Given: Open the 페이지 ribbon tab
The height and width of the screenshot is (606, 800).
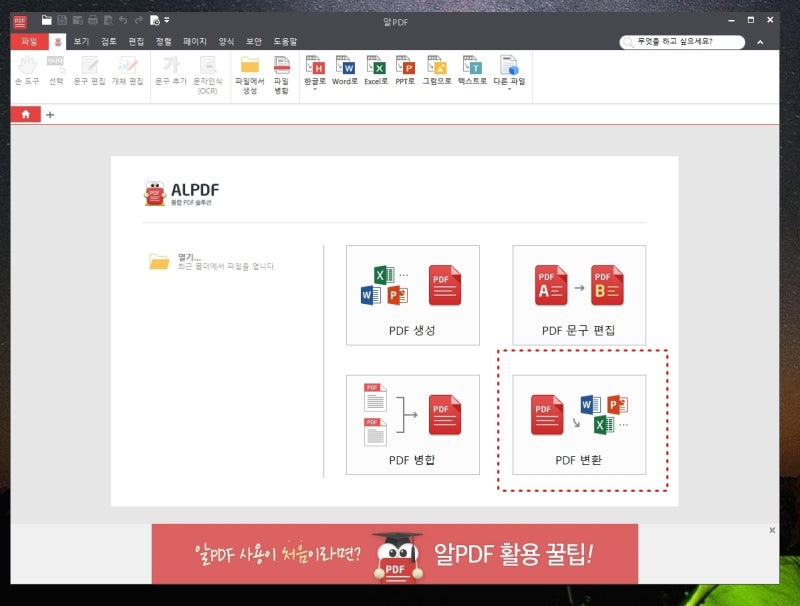Looking at the screenshot, I should [x=195, y=41].
